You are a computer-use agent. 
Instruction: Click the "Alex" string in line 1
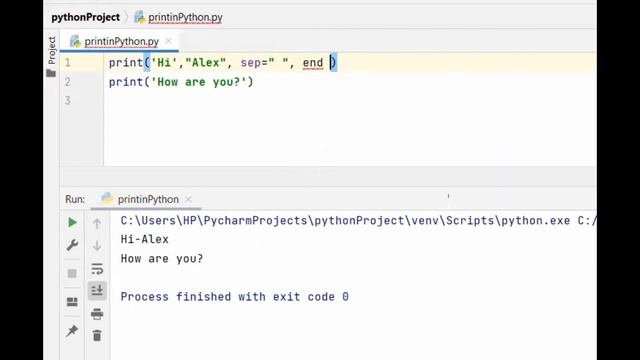[x=206, y=63]
